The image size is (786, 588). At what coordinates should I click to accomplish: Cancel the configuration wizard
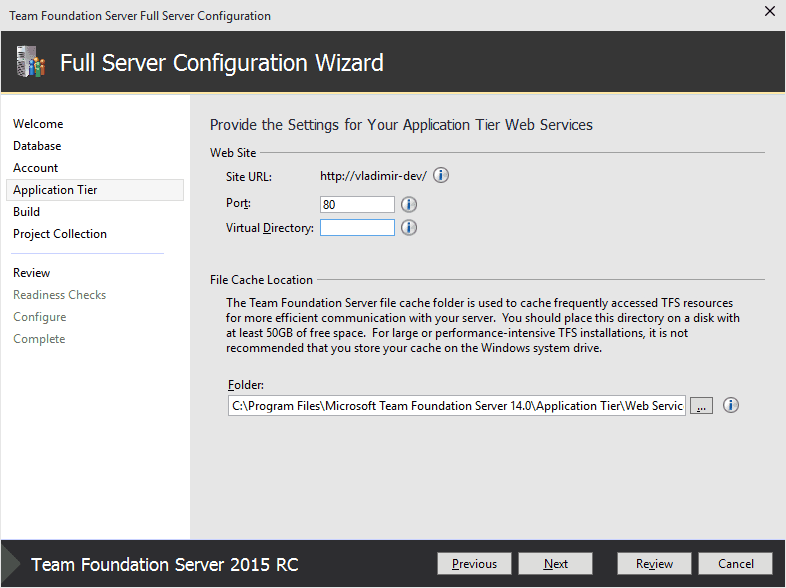[x=736, y=564]
